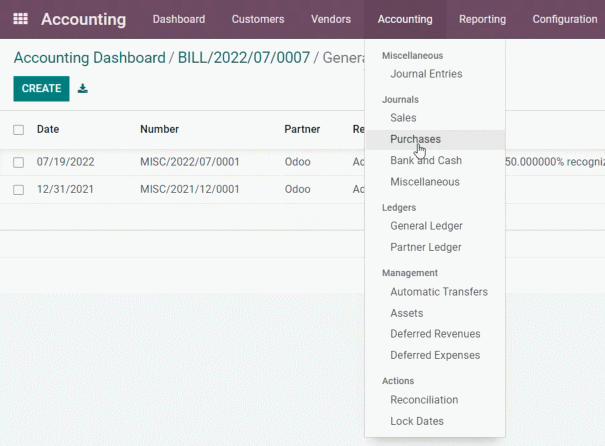The width and height of the screenshot is (605, 446).
Task: Open the BILL/2022/07/0007 breadcrumb link
Action: [244, 58]
